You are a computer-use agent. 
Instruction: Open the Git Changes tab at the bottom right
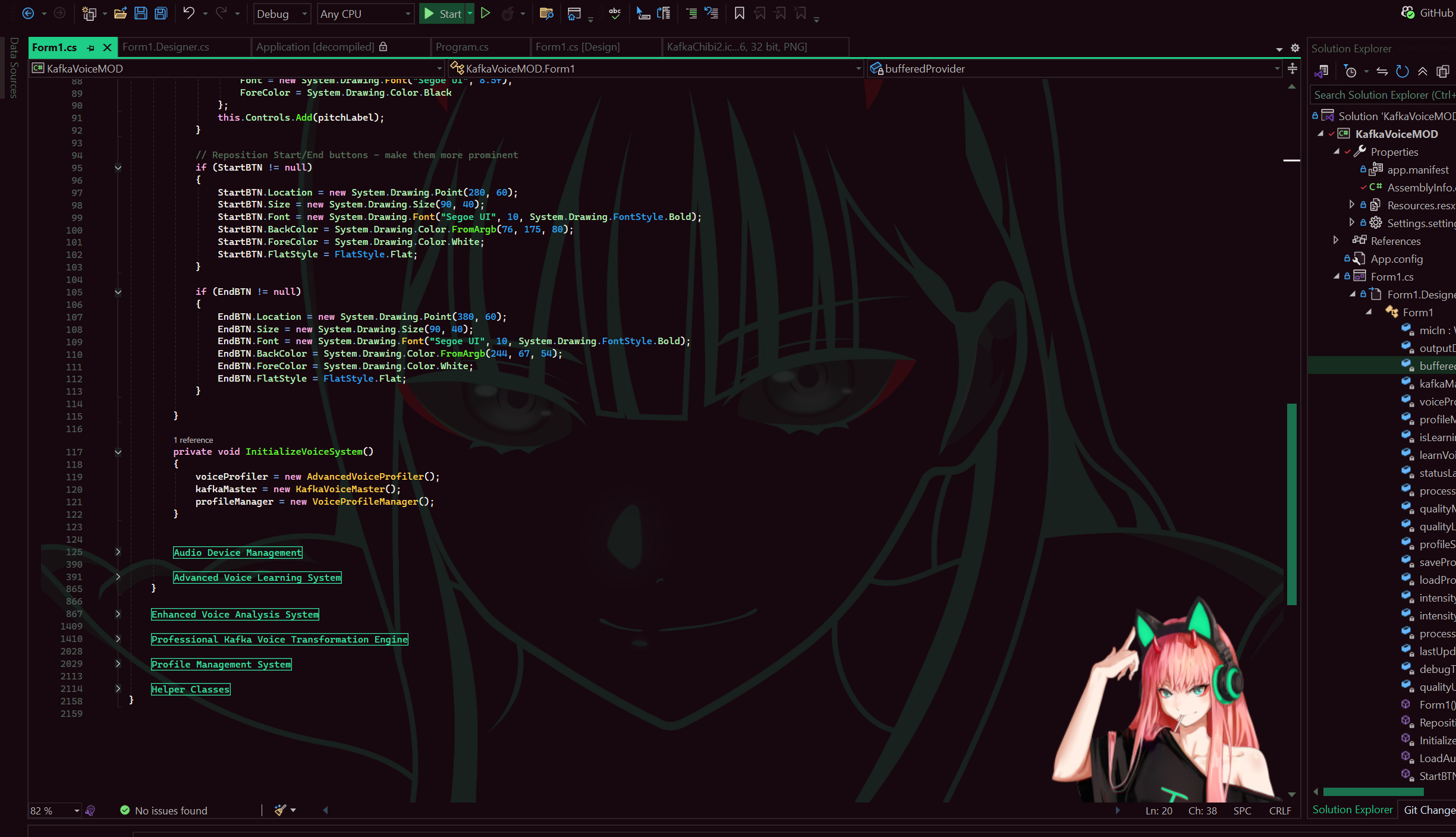pos(1429,810)
